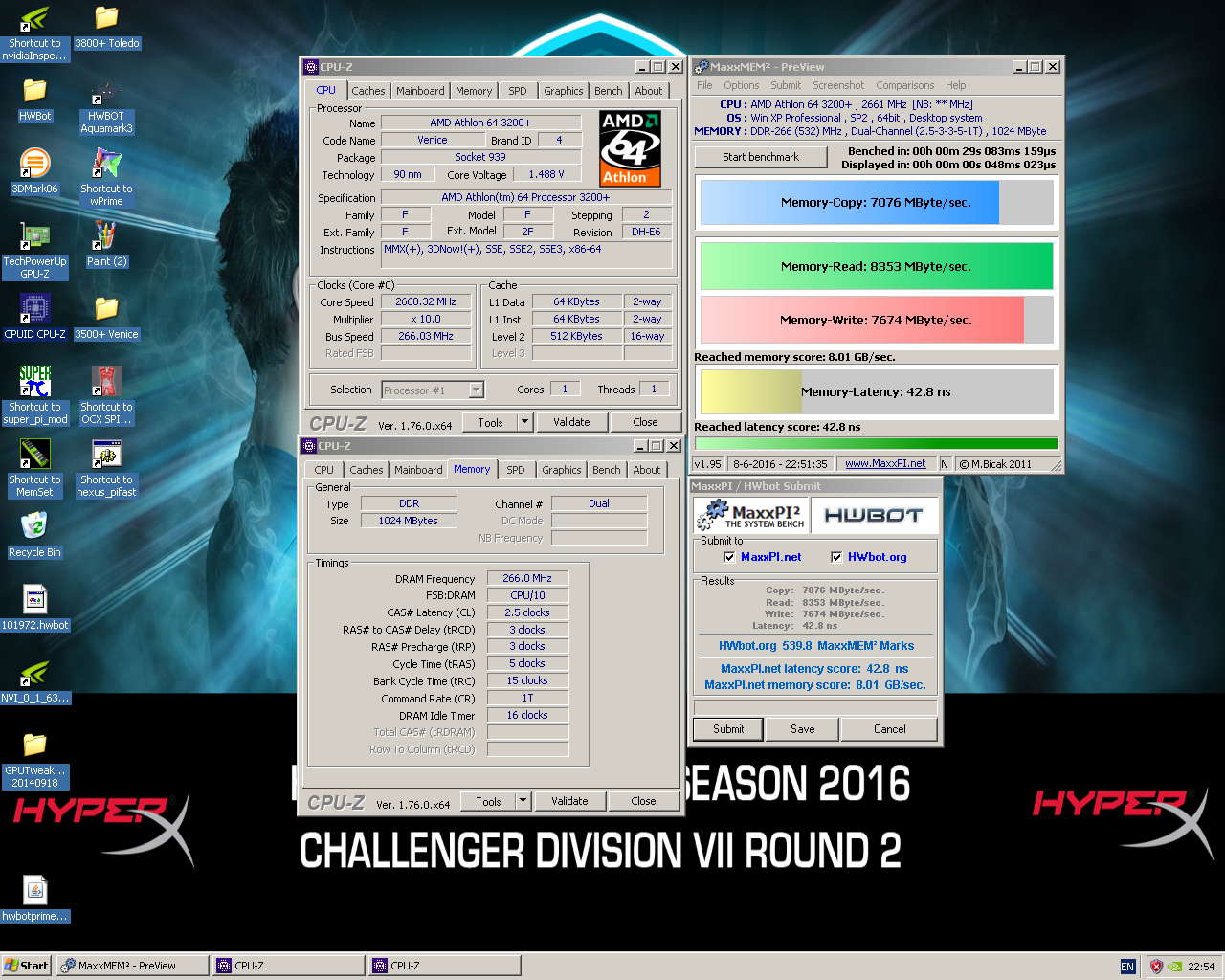
Task: Click the EN language indicator
Action: [1127, 967]
